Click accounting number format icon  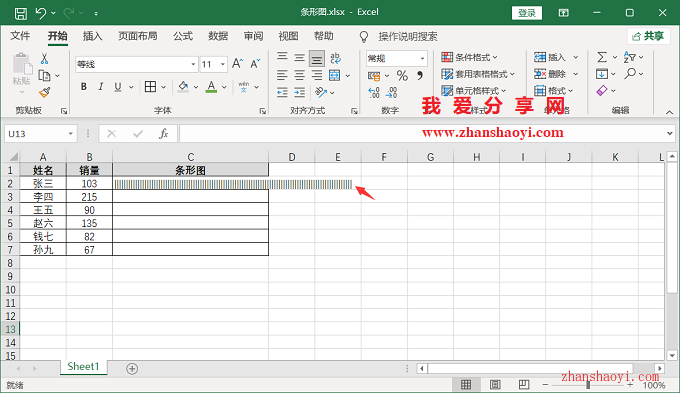[374, 76]
